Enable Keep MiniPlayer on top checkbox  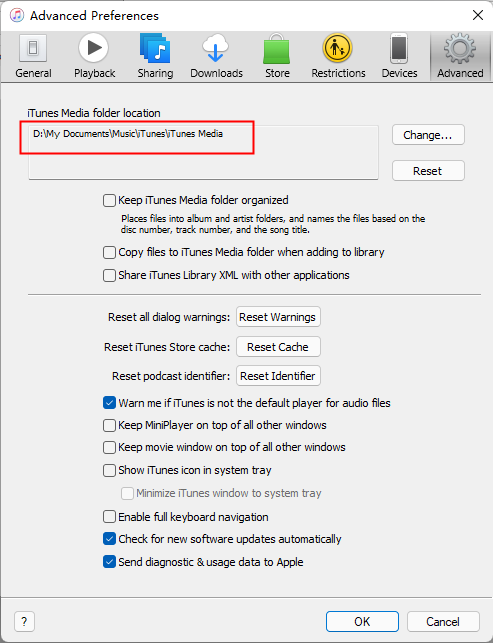(109, 425)
